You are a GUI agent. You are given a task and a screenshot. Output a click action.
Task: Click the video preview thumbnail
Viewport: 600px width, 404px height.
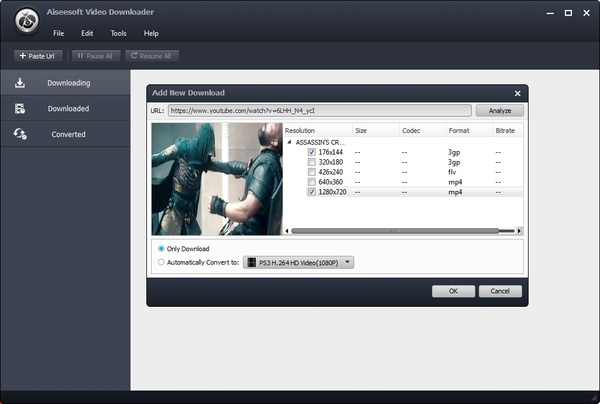click(217, 179)
